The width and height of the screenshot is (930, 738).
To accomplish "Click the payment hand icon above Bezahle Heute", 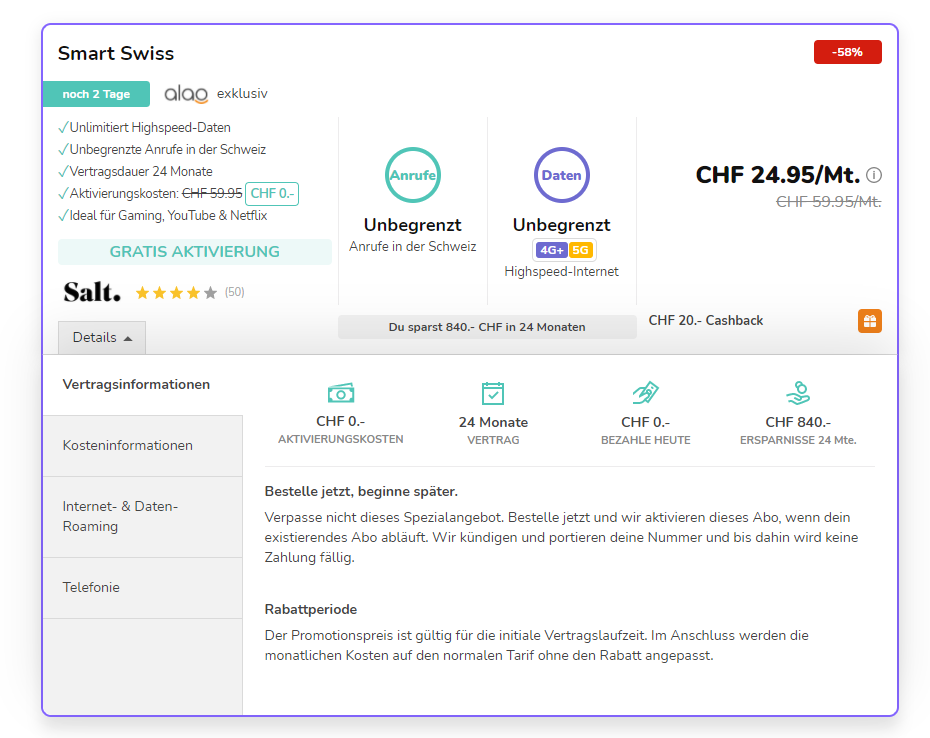I will 645,393.
